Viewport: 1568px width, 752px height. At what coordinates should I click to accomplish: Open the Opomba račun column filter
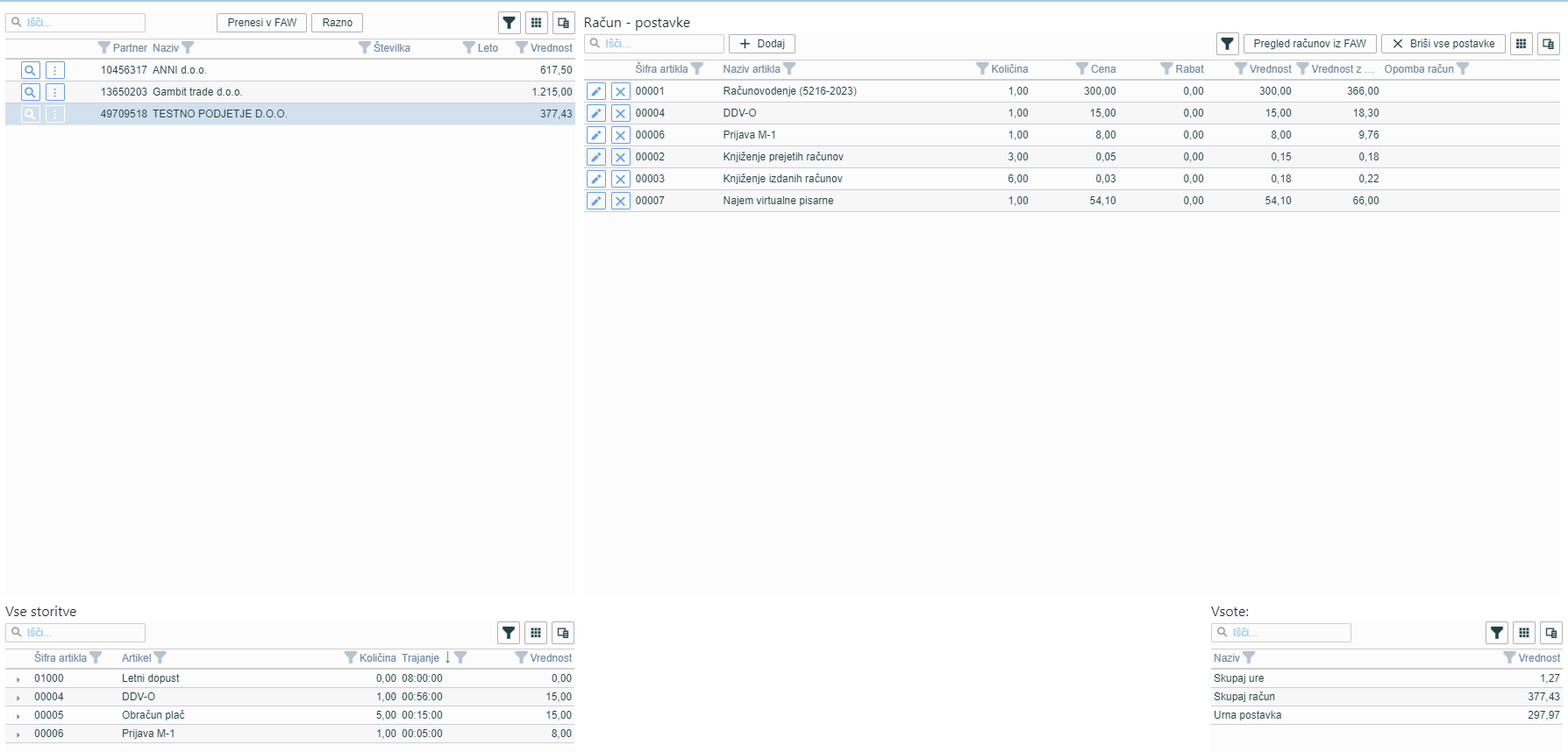(1463, 68)
